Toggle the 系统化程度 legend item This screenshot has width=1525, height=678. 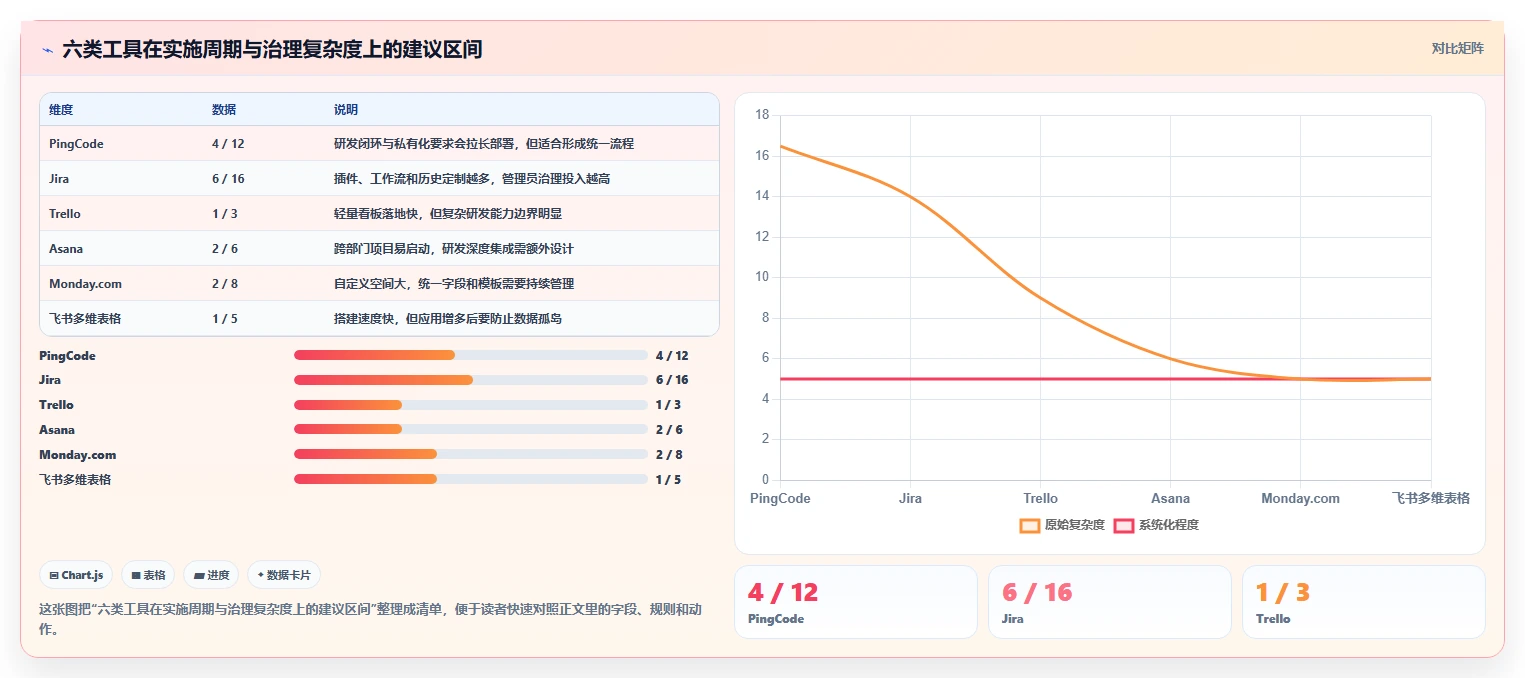tap(1155, 525)
